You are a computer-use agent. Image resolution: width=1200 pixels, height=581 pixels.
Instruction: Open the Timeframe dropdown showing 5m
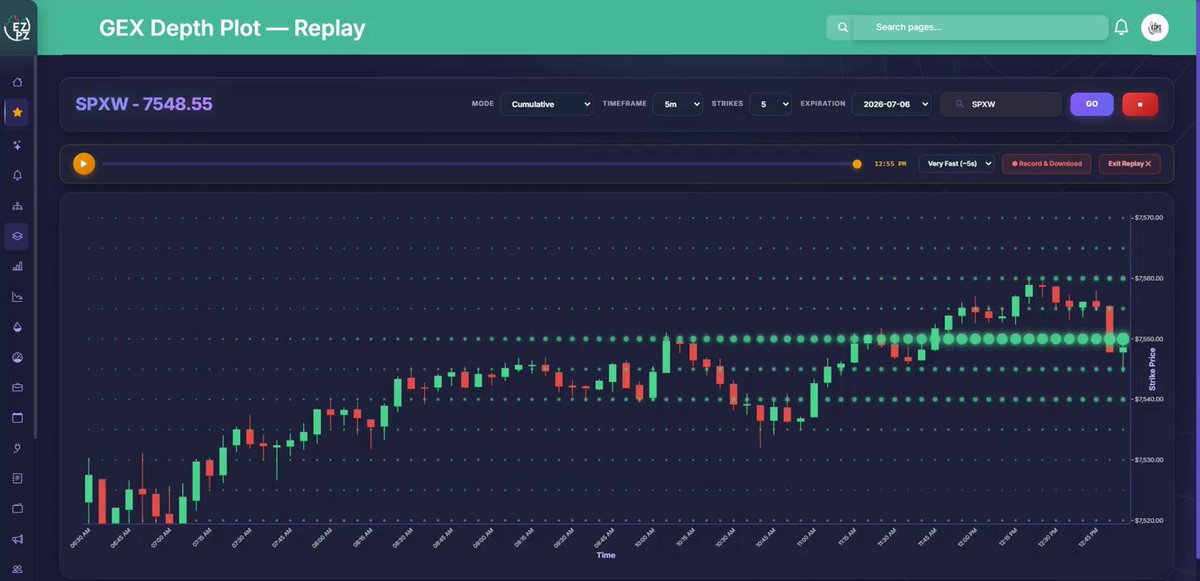pyautogui.click(x=677, y=104)
